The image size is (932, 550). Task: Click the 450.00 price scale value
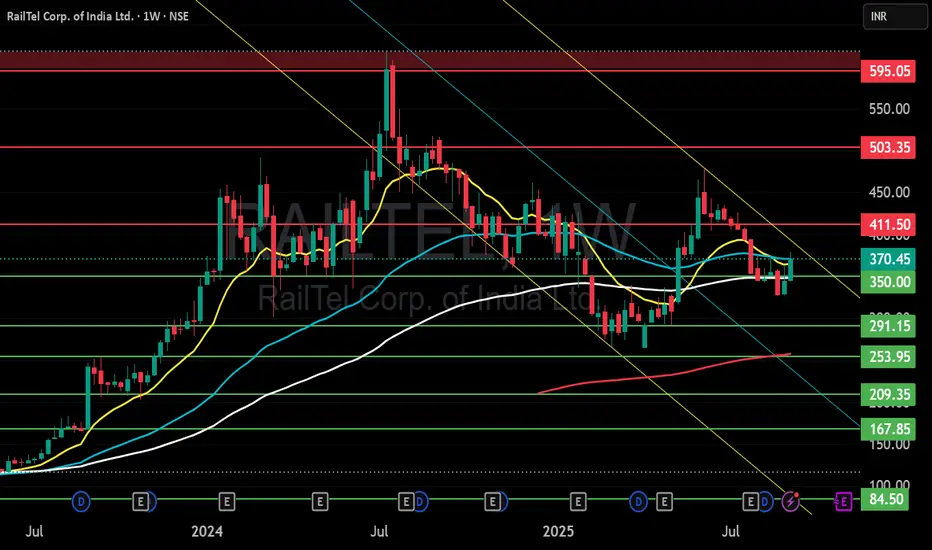point(889,192)
